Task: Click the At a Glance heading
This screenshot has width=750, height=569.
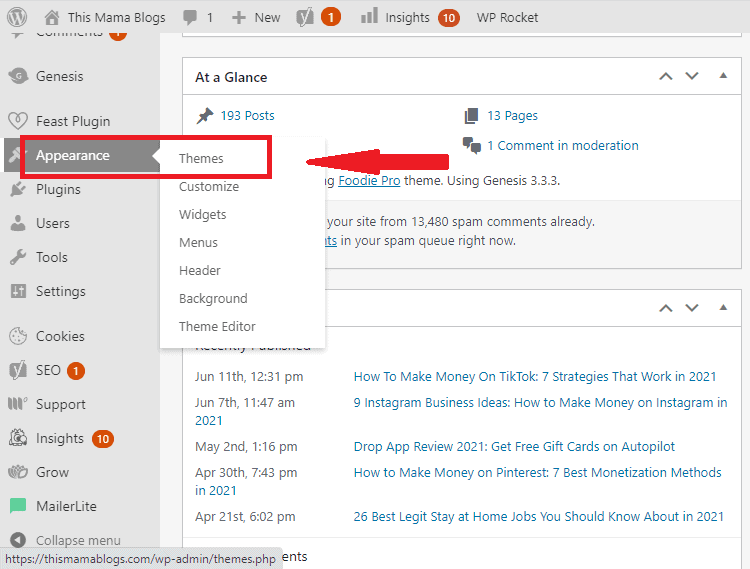Action: tap(231, 77)
